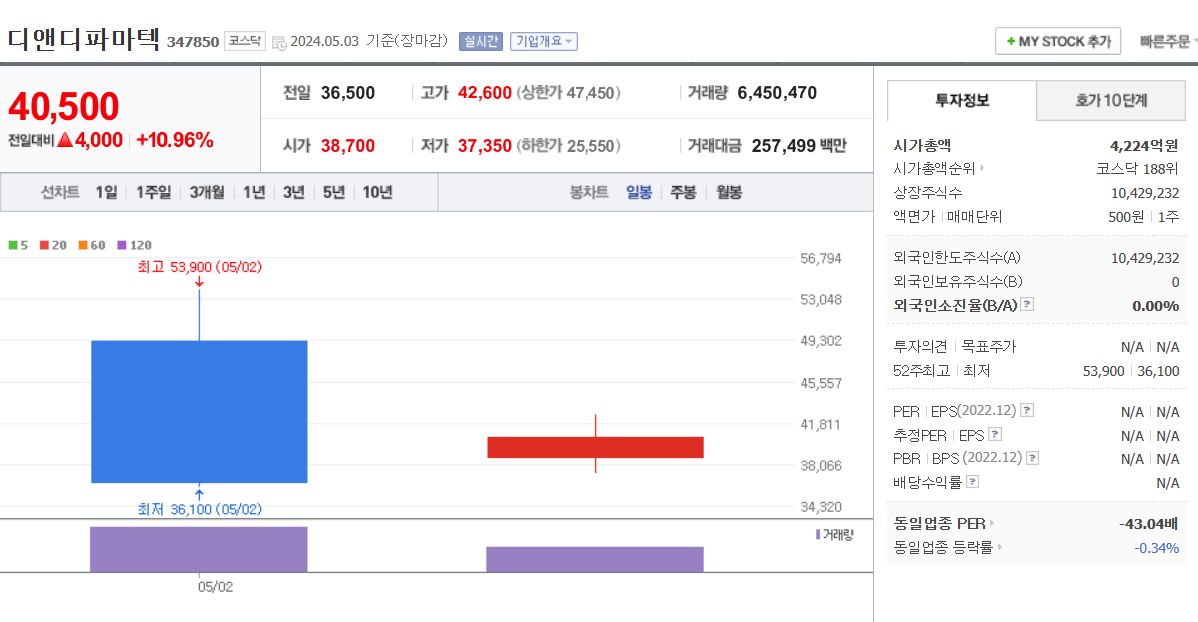Select the 월봉 candle chart
The image size is (1198, 622).
(729, 193)
